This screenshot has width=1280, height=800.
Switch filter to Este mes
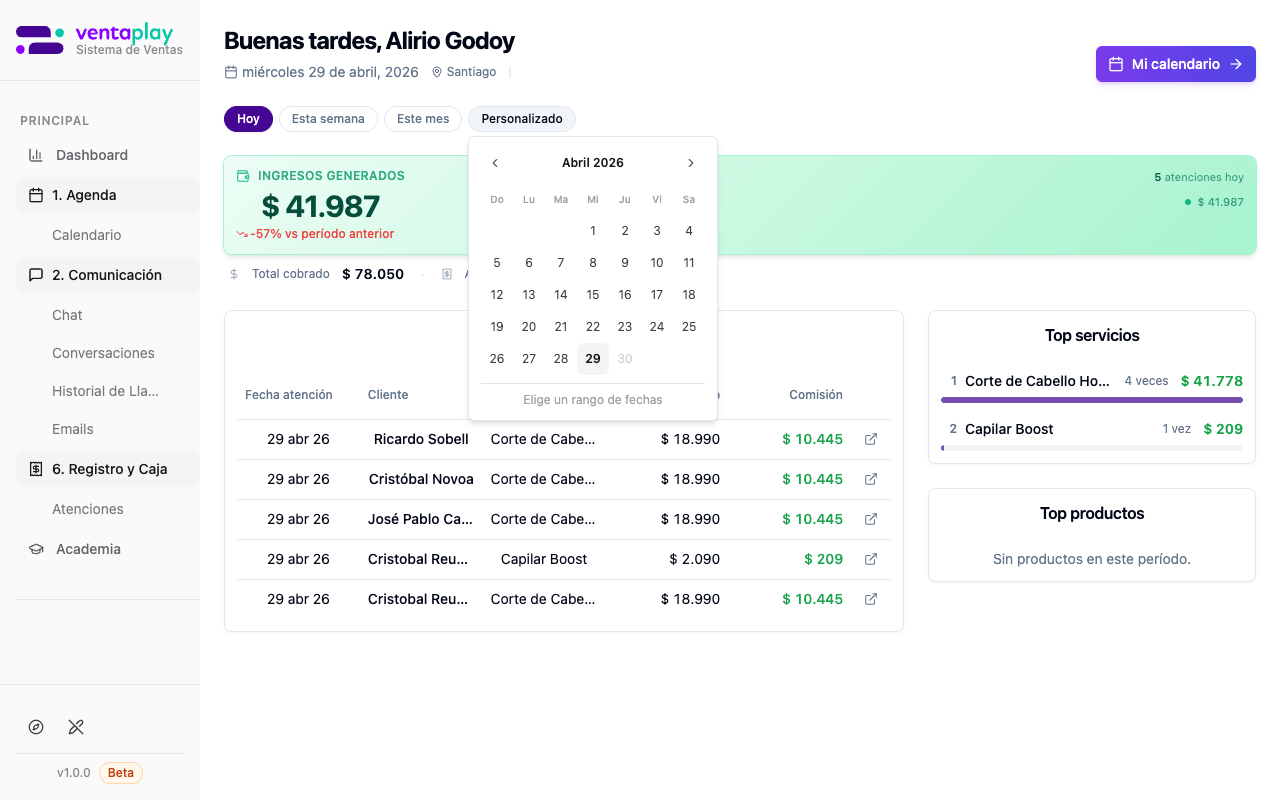click(x=423, y=119)
